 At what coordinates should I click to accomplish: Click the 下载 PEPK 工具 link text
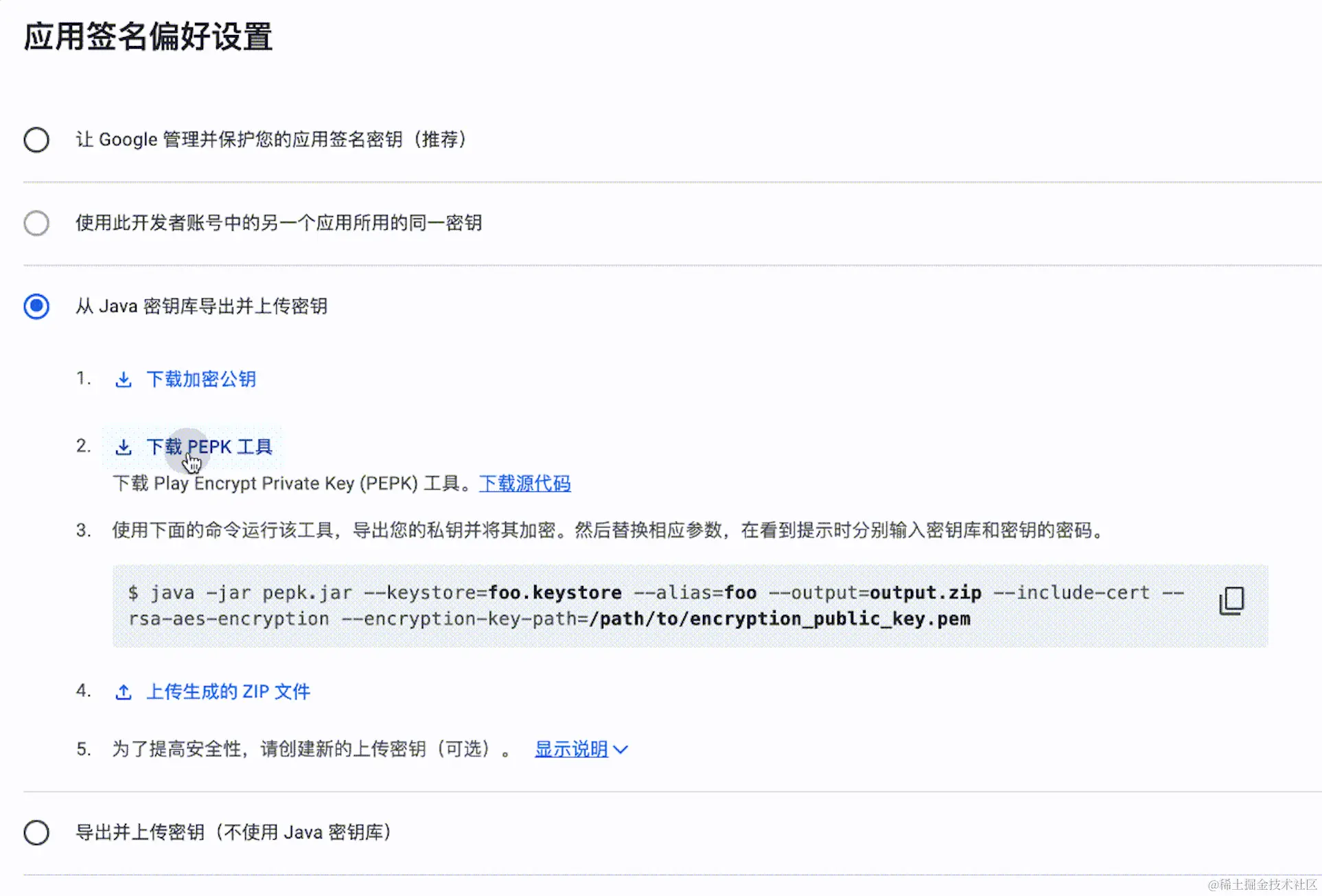[x=227, y=447]
